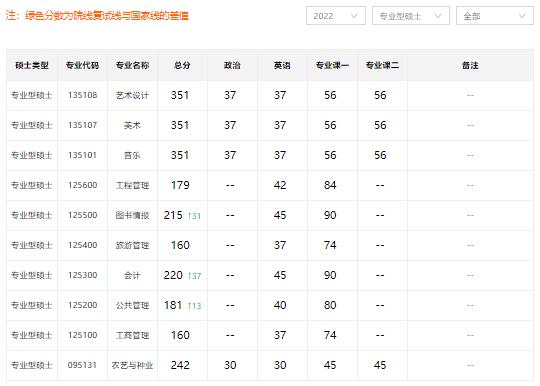Click the 工商管理 major name
Viewport: 540px width, 386px height.
point(132,335)
